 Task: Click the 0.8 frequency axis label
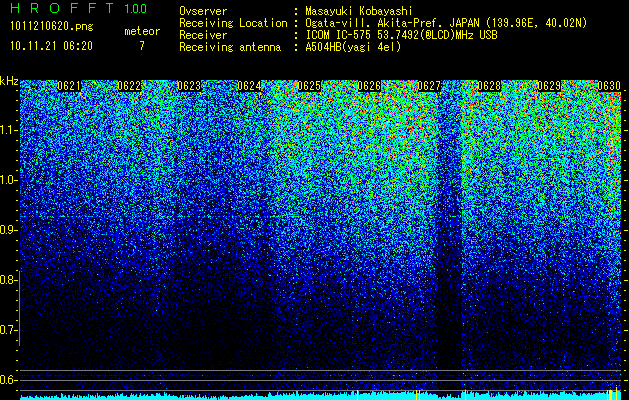[8, 280]
